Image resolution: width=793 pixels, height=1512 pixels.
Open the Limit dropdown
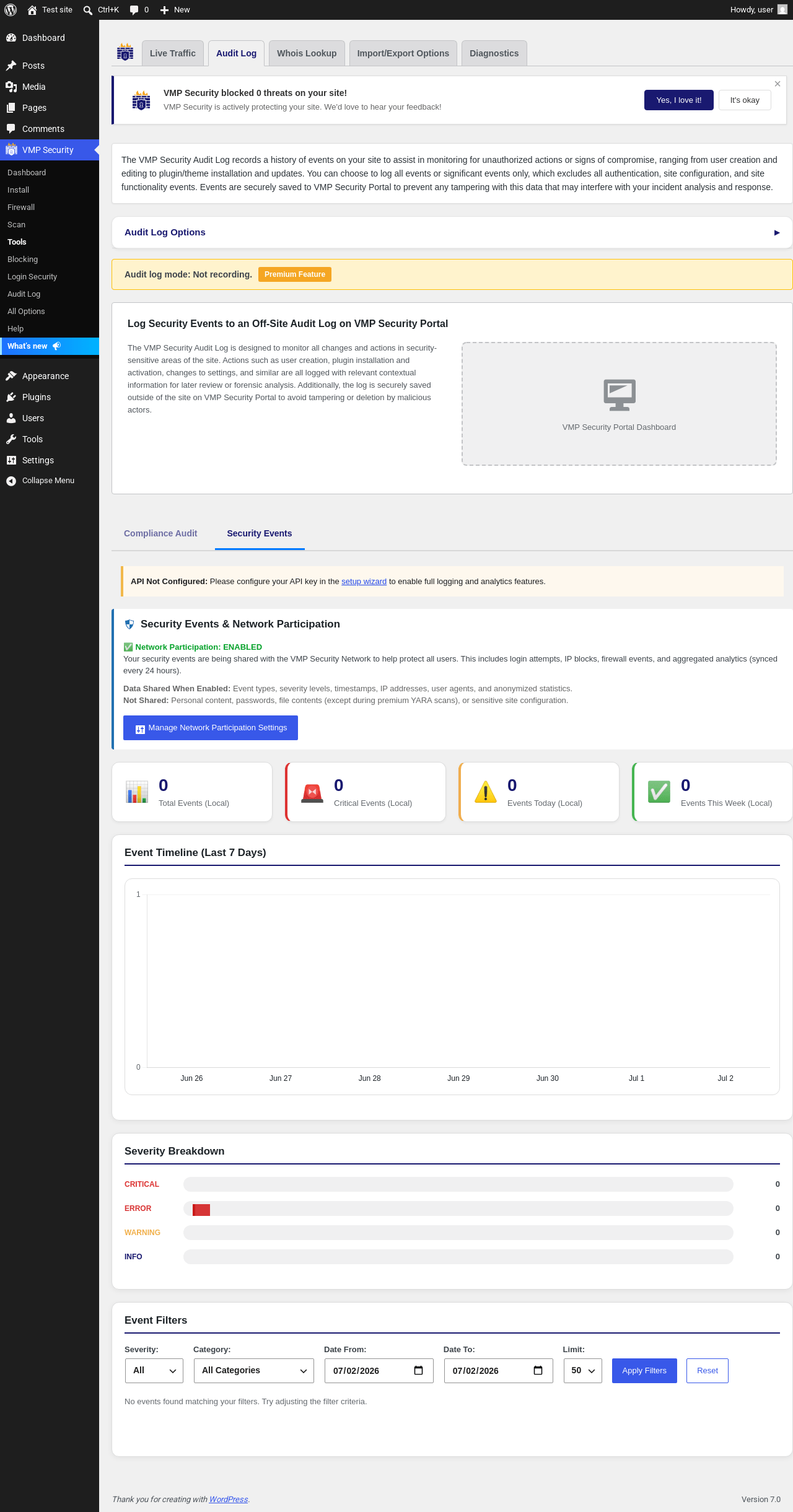click(x=583, y=1371)
